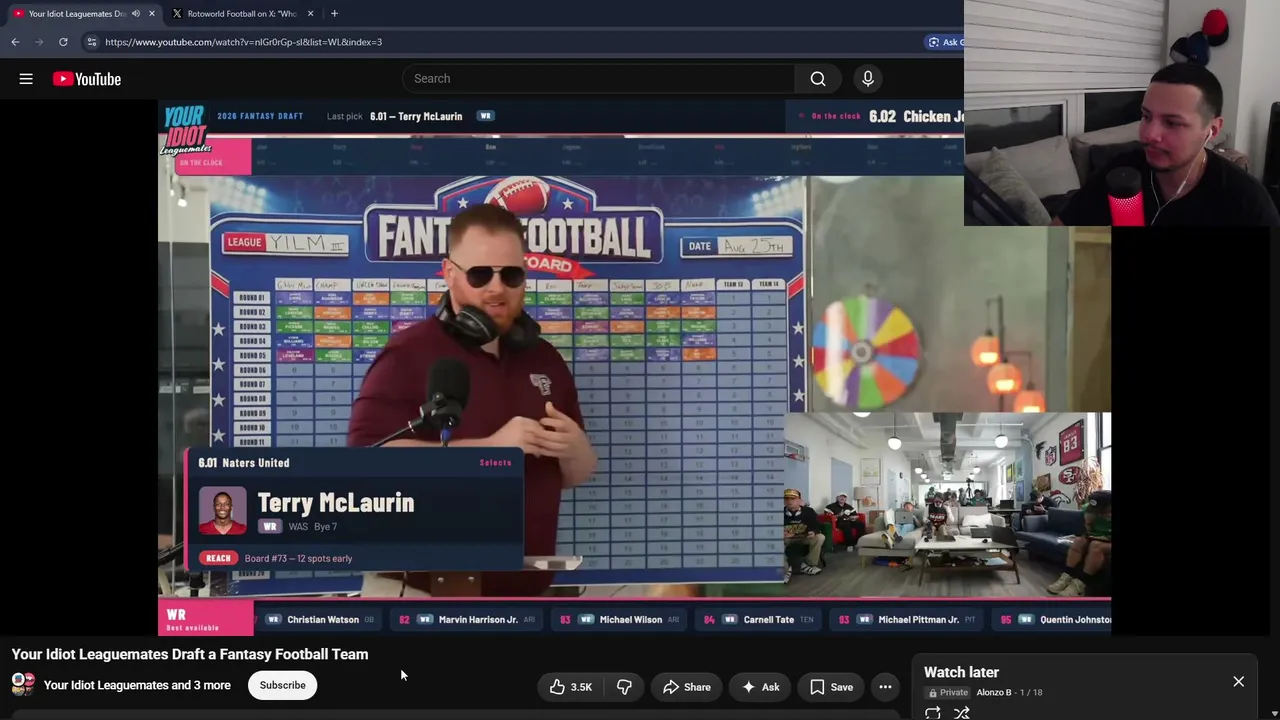Open the Ask AI button
1280x720 pixels.
(760, 687)
